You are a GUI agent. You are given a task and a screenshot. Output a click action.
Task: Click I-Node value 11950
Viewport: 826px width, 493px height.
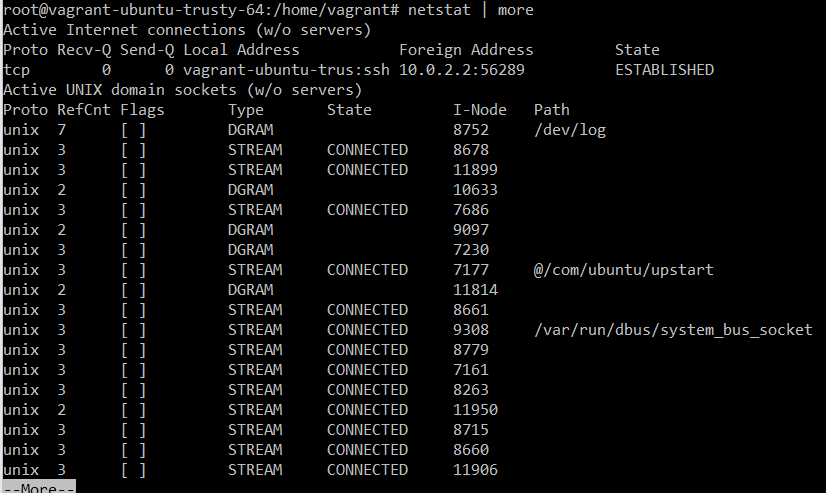point(475,410)
